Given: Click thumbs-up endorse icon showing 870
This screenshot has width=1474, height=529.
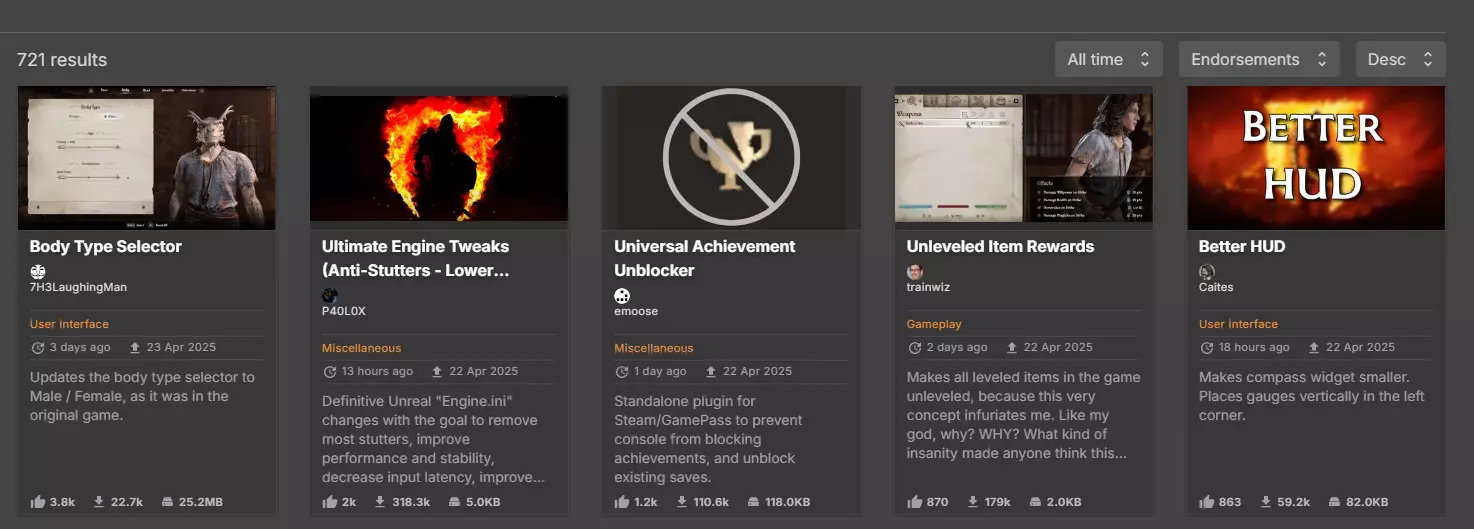Looking at the screenshot, I should point(915,501).
